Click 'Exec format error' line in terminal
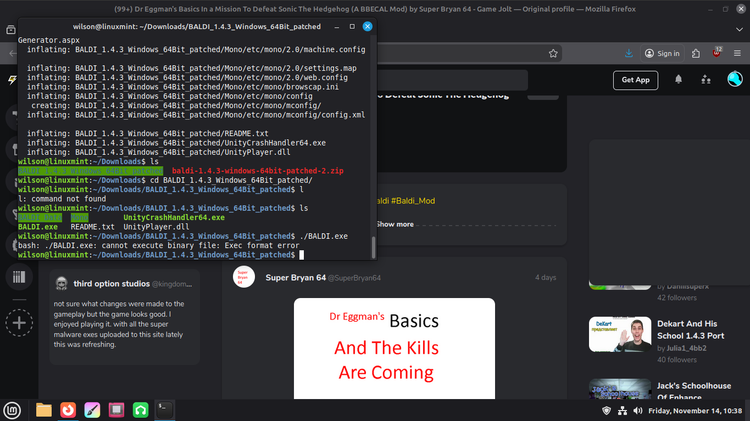Viewport: 750px width, 421px height. pyautogui.click(x=159, y=245)
